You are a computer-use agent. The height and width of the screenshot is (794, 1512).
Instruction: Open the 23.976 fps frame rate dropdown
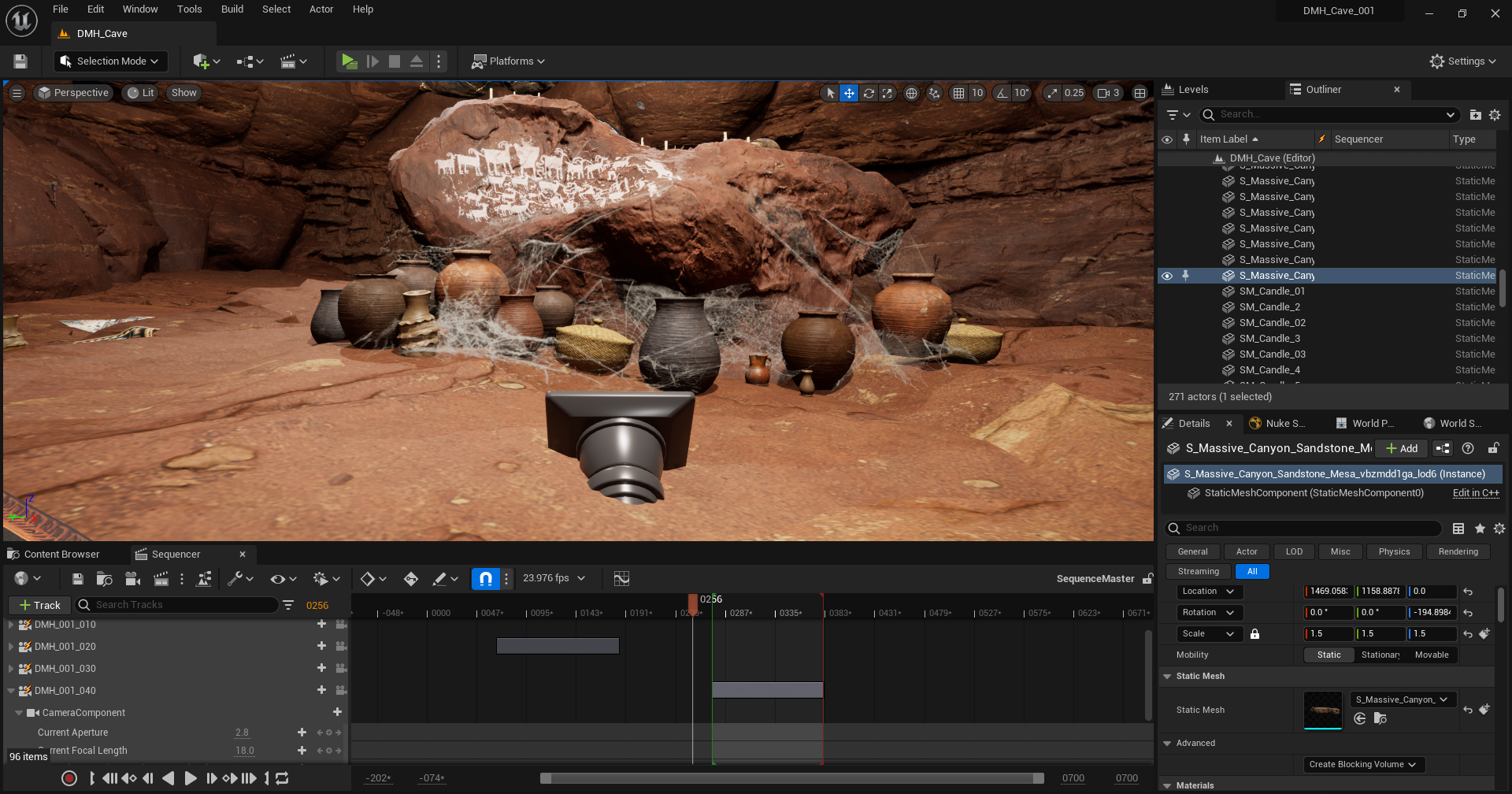click(554, 579)
